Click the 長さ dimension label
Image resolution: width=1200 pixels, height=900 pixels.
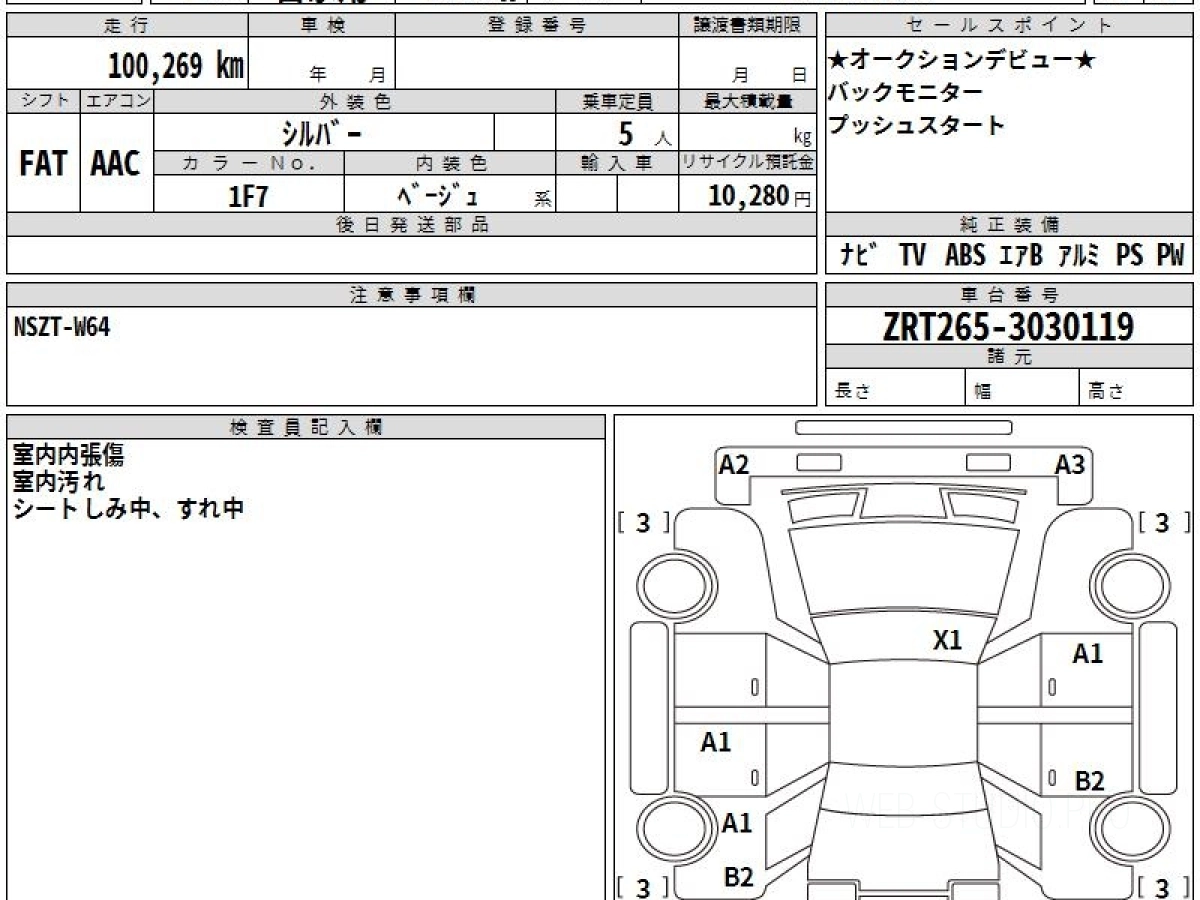[852, 392]
